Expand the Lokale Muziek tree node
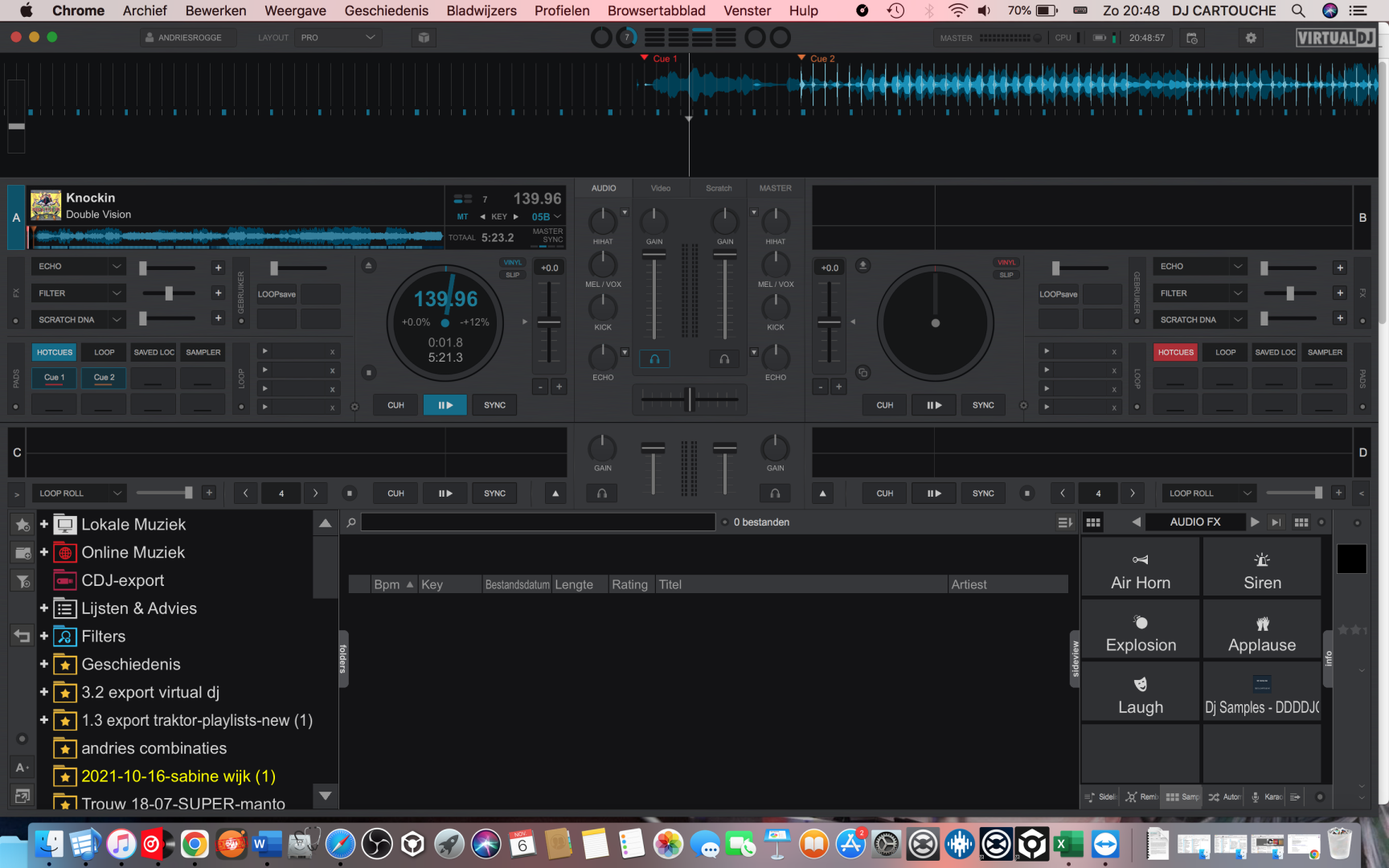Viewport: 1389px width, 868px height. tap(44, 524)
